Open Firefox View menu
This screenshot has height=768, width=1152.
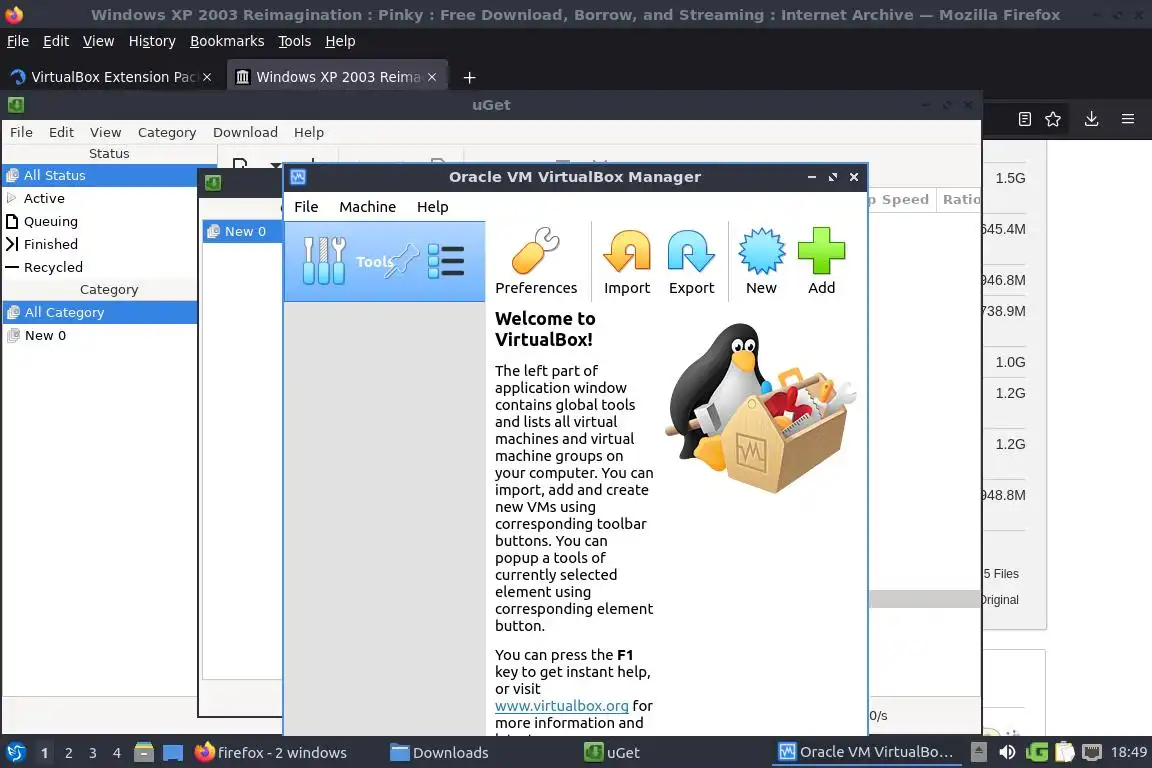(x=98, y=41)
